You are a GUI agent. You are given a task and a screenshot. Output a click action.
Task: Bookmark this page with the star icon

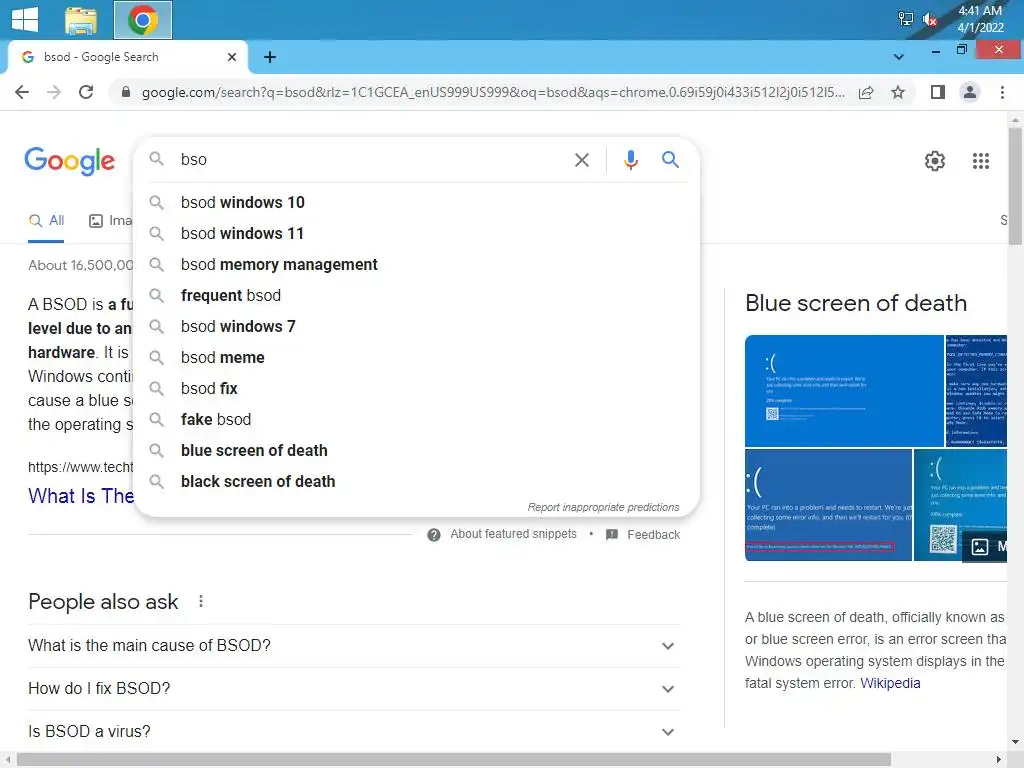[898, 92]
